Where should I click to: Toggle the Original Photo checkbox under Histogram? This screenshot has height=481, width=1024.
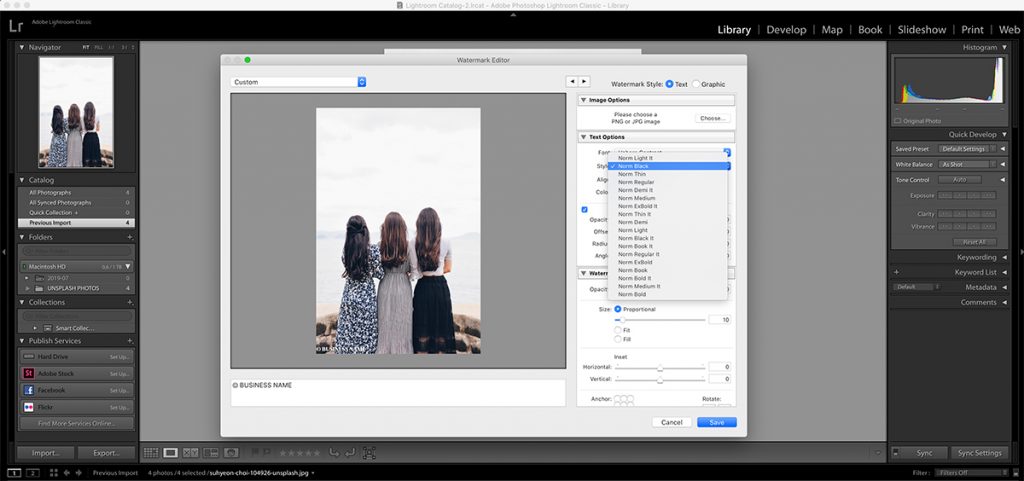(x=898, y=121)
